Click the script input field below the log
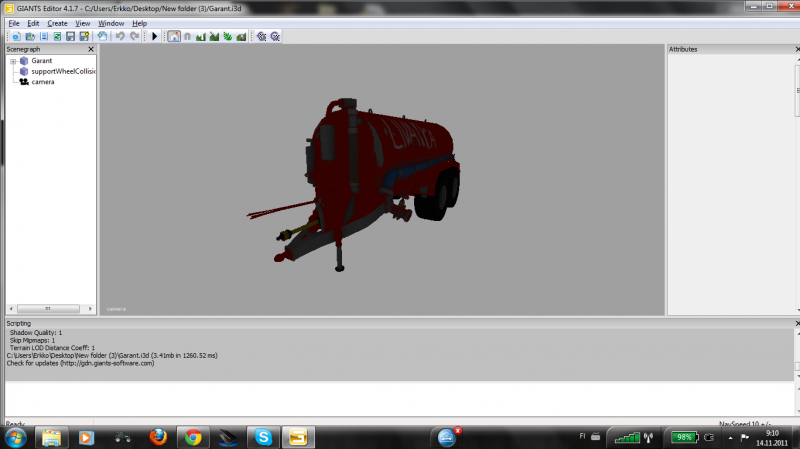Image resolution: width=800 pixels, height=449 pixels. point(399,398)
